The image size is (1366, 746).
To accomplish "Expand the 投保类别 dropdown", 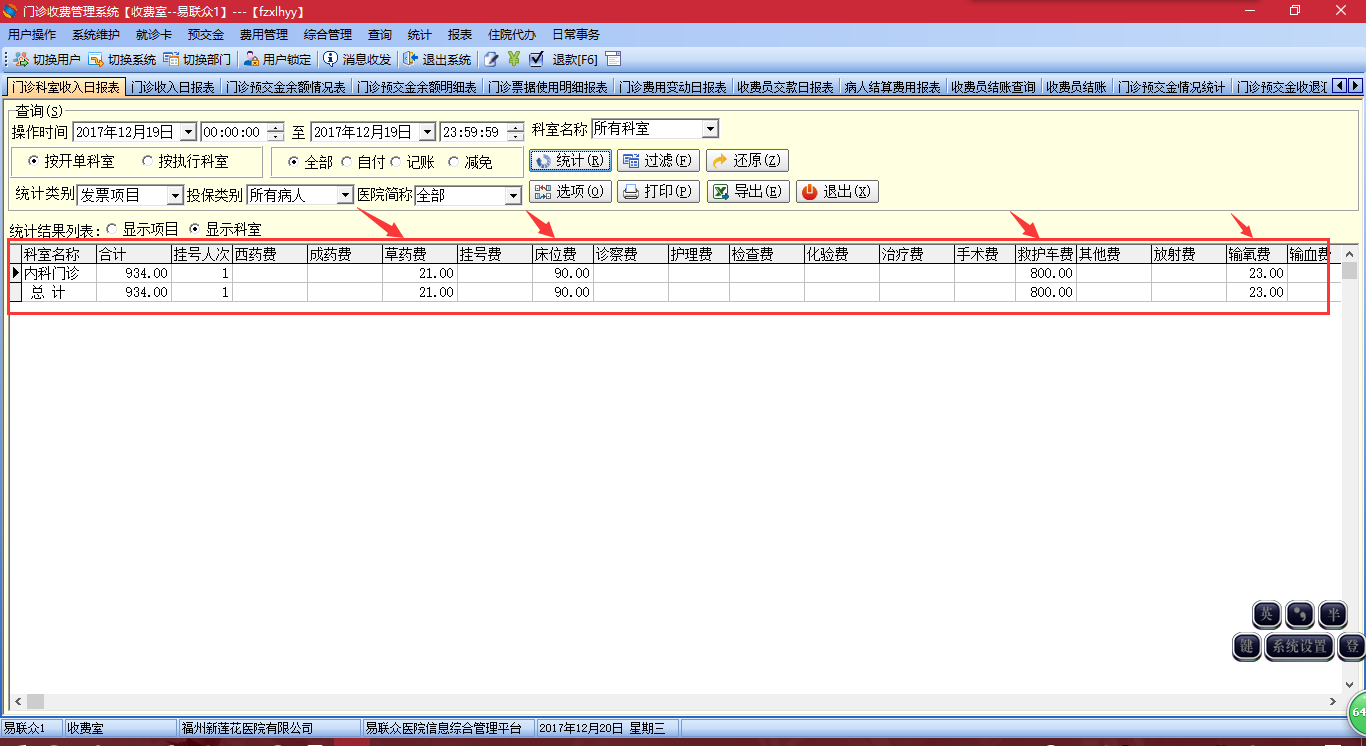I will [x=345, y=195].
